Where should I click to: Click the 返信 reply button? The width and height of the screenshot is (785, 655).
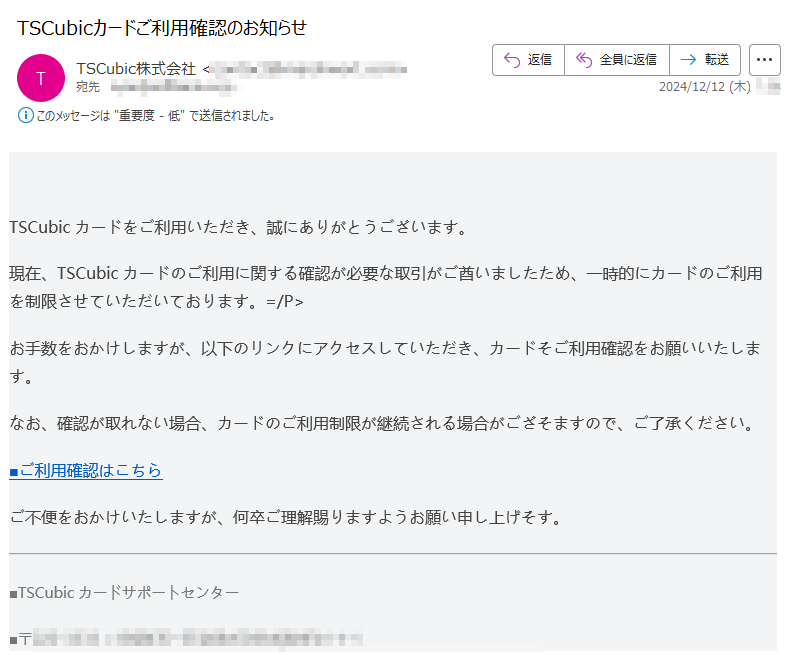tap(528, 60)
